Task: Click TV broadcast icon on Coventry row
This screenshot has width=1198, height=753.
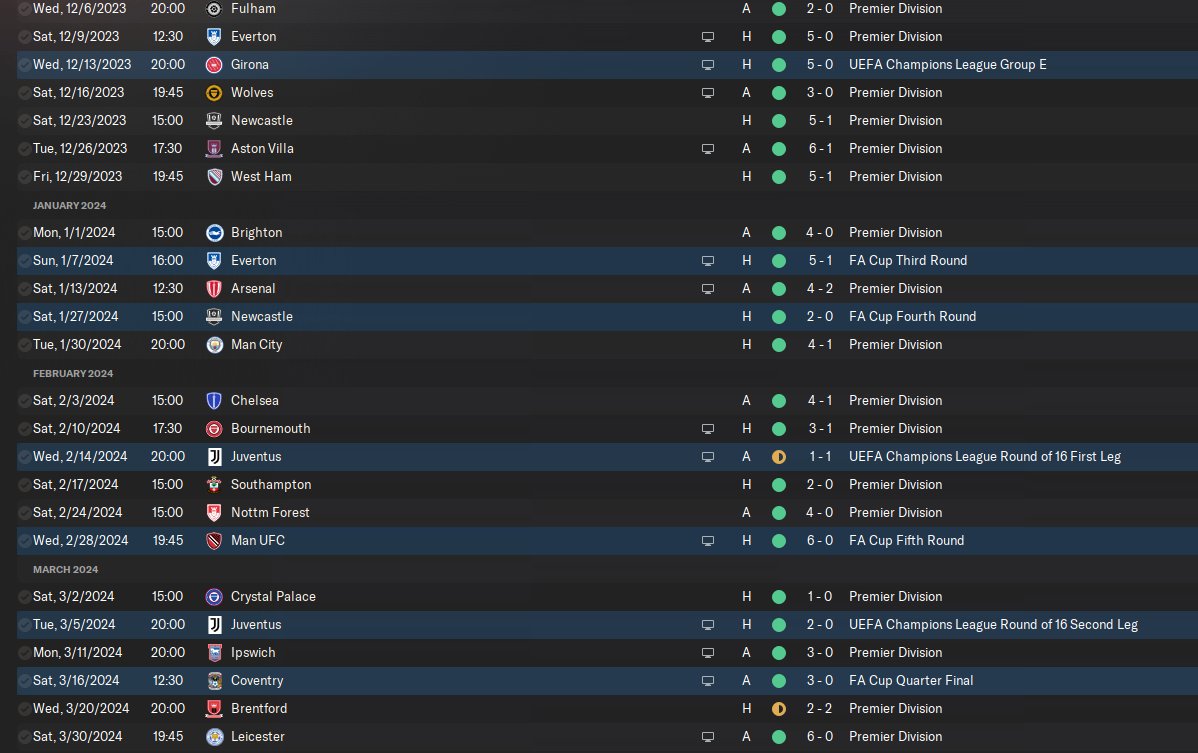Action: [707, 681]
